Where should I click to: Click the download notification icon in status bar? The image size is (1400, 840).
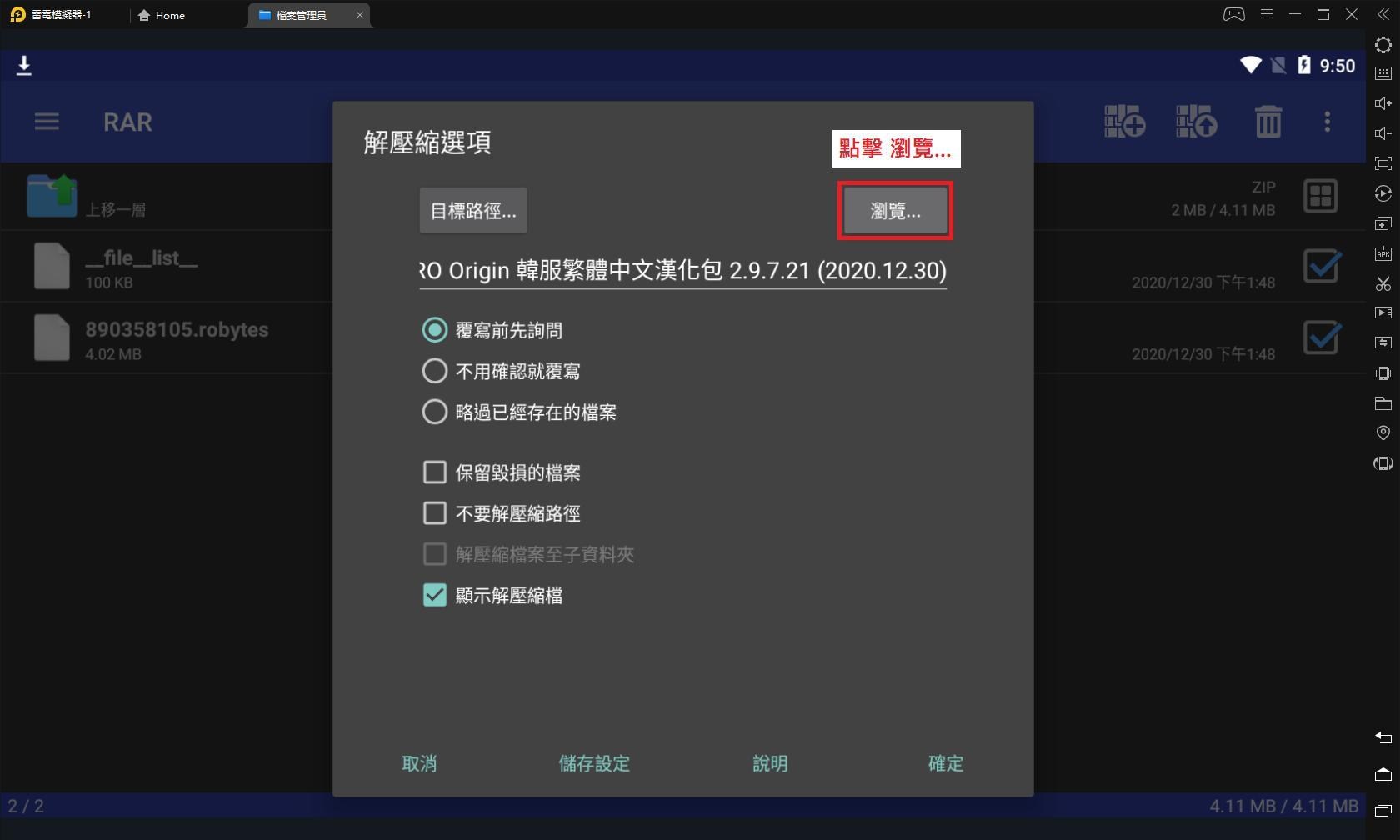pos(24,66)
